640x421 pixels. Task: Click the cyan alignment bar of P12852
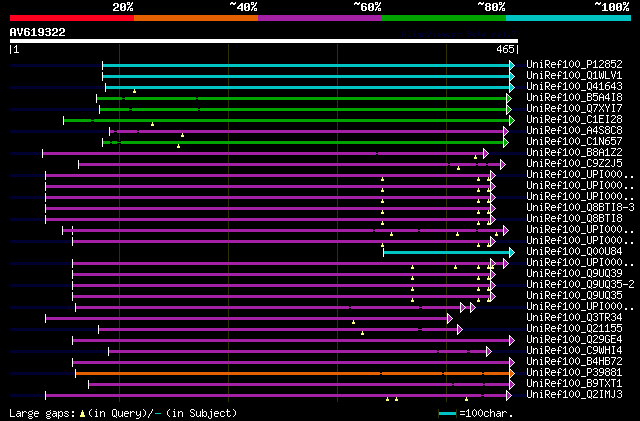point(306,65)
